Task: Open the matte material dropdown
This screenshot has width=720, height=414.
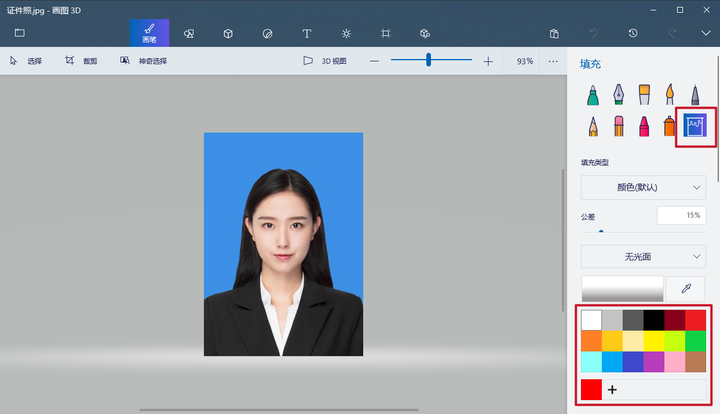Action: [643, 257]
